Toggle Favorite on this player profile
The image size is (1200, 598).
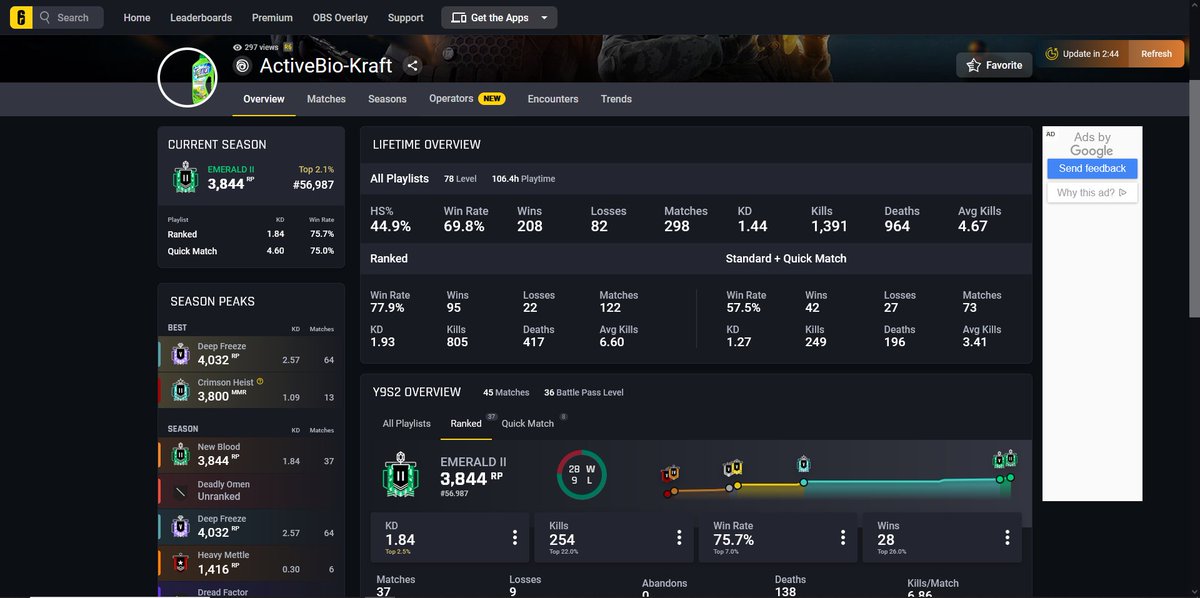[x=993, y=64]
